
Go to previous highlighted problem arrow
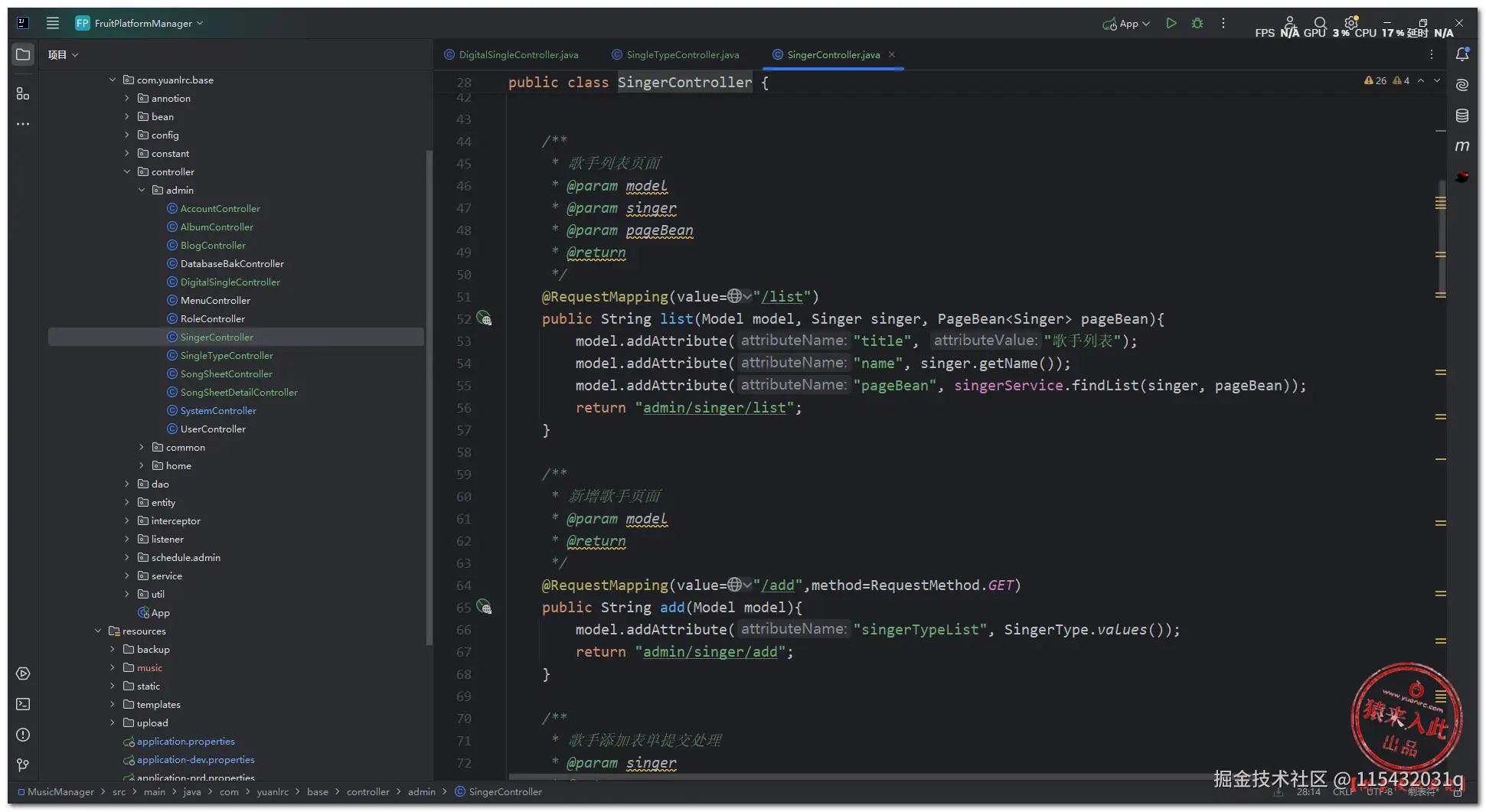point(1421,80)
